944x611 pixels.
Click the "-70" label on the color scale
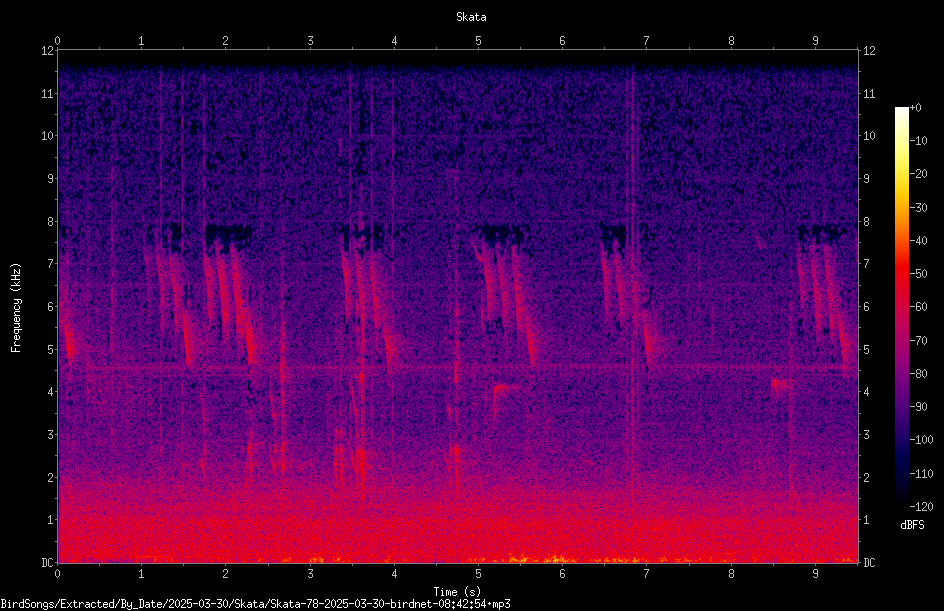click(x=918, y=341)
